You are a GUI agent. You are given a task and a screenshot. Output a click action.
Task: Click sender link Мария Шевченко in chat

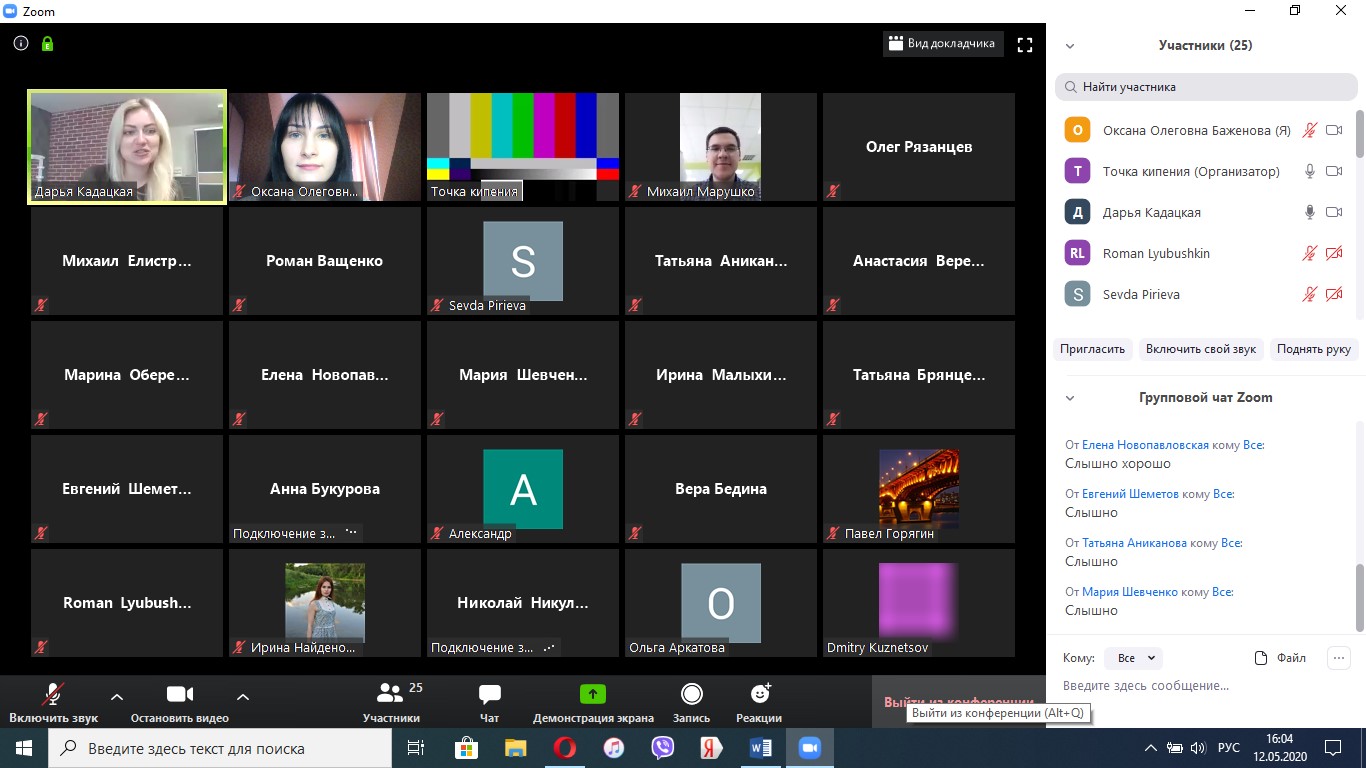[1130, 592]
